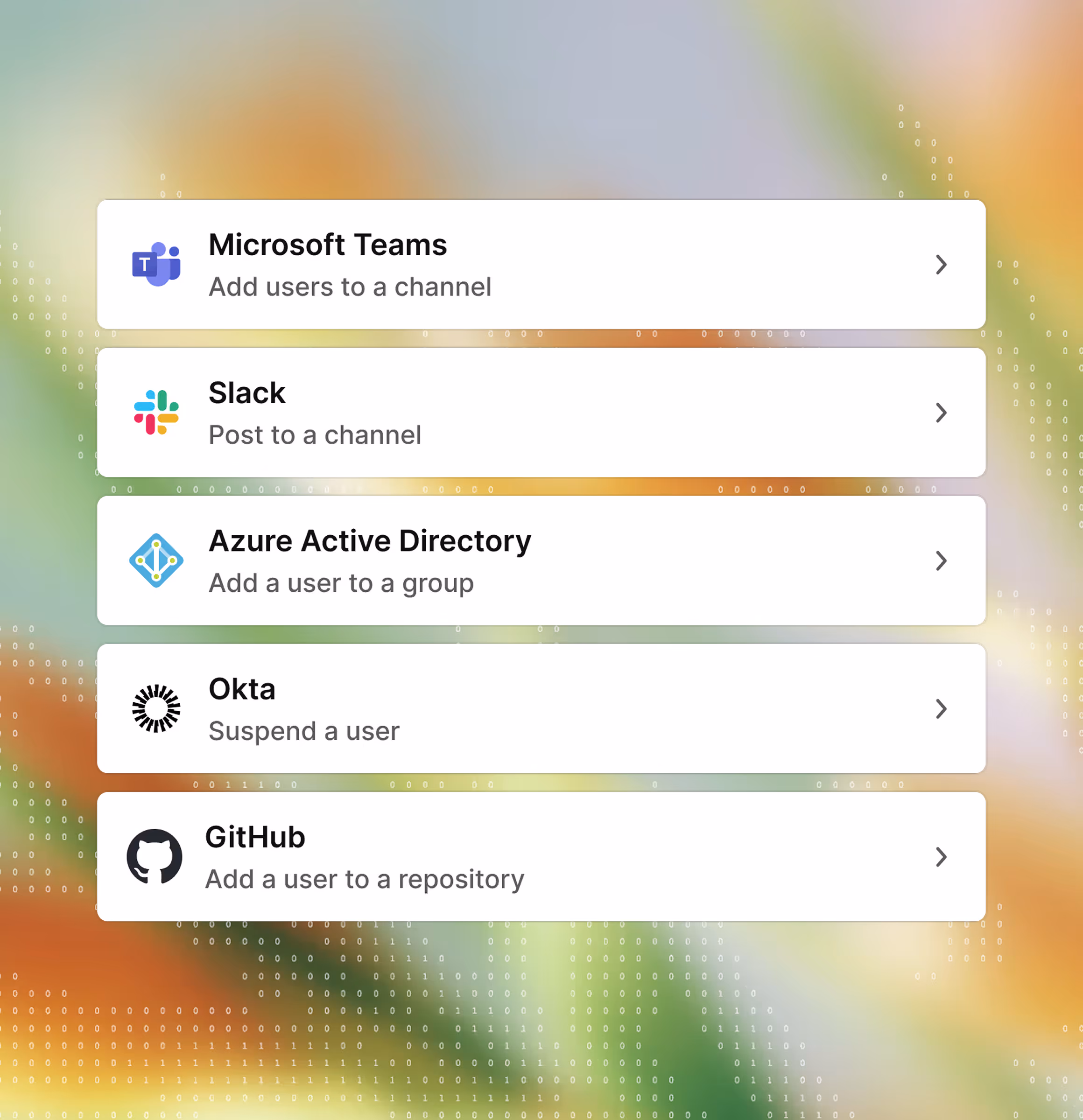Image resolution: width=1083 pixels, height=1120 pixels.
Task: Click the GitHub octocat logo icon
Action: (x=155, y=857)
